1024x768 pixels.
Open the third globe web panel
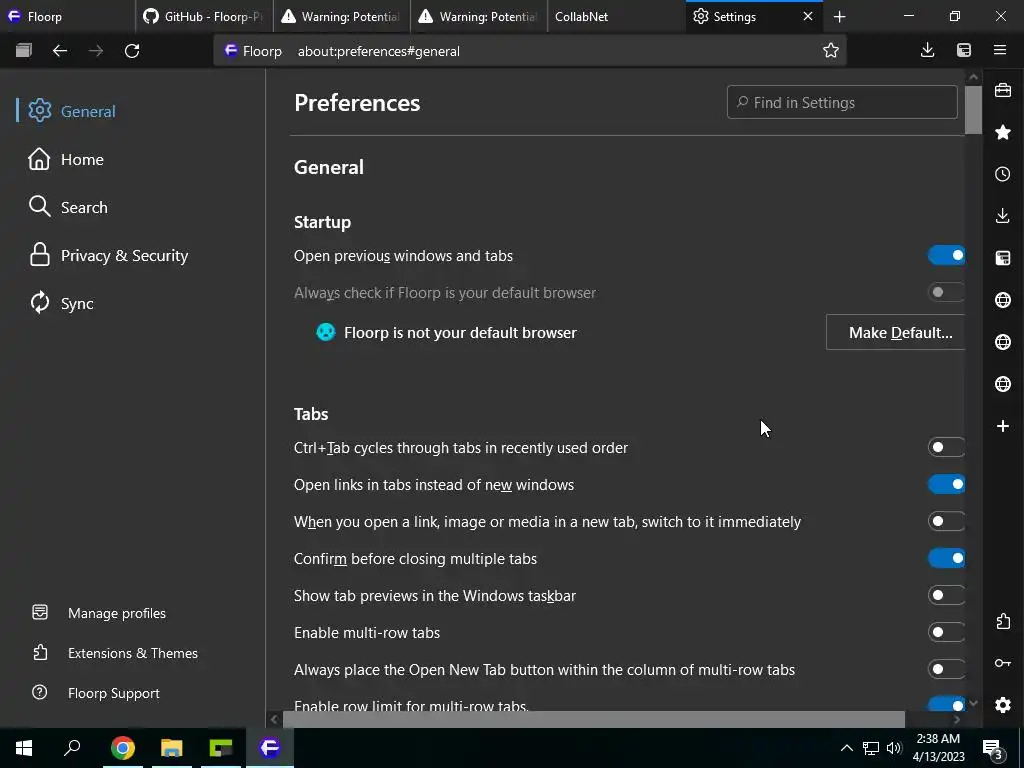pyautogui.click(x=1003, y=383)
